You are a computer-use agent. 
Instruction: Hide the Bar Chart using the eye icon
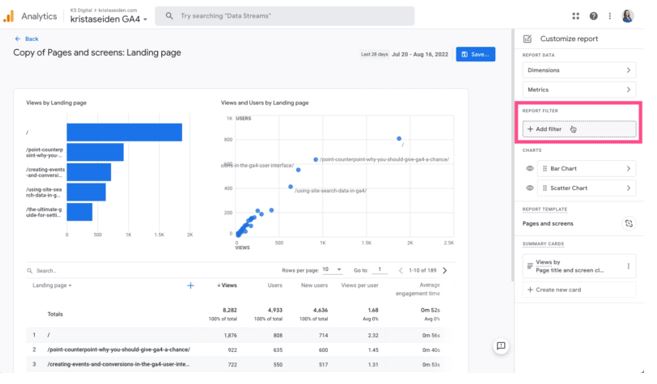coord(530,169)
